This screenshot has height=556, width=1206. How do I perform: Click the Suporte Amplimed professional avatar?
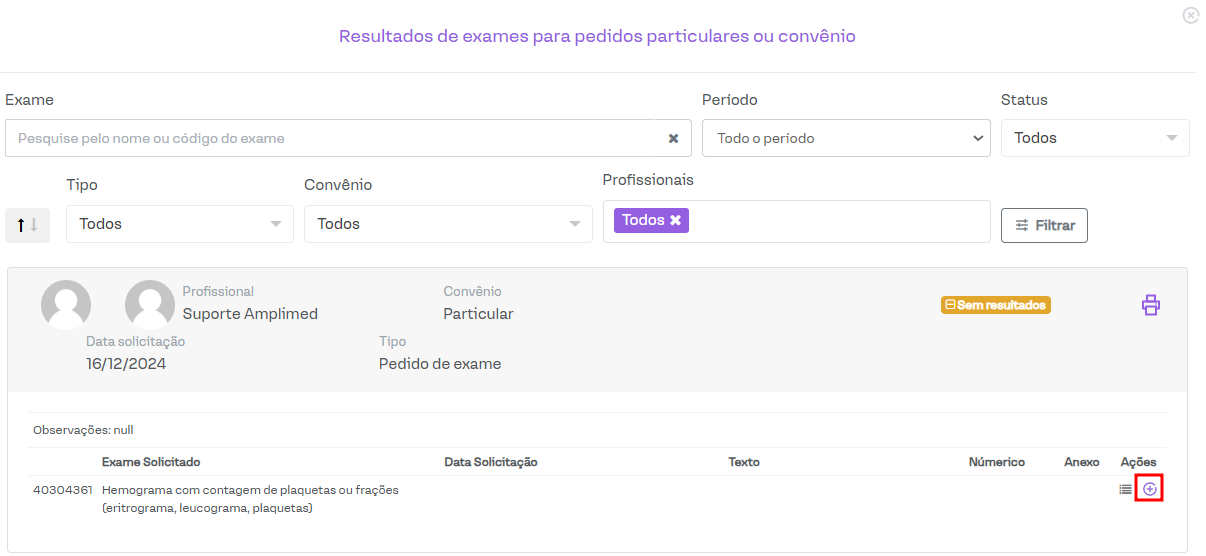(150, 305)
